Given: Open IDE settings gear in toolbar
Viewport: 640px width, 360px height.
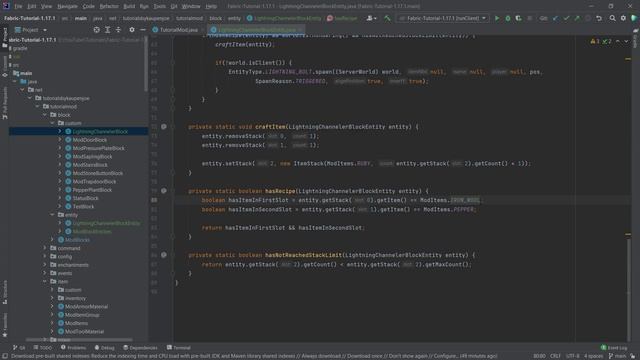Looking at the screenshot, I should click(x=623, y=18).
